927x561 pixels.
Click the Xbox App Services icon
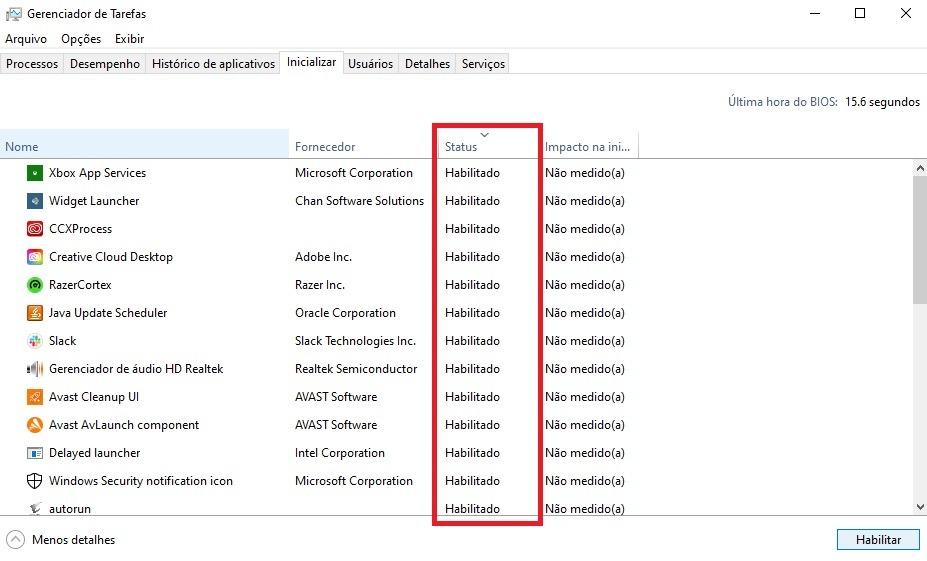click(x=35, y=173)
